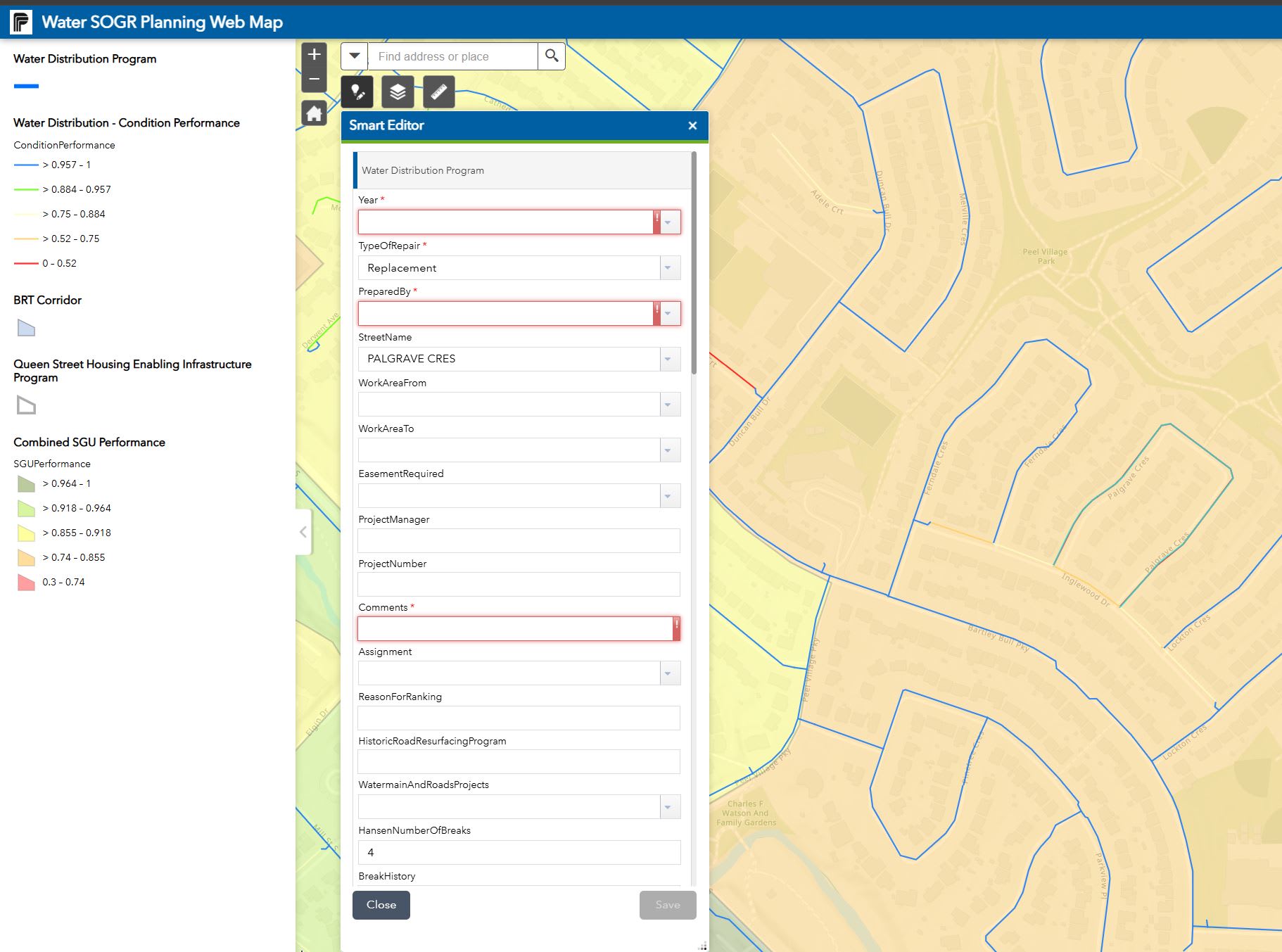This screenshot has width=1282, height=952.
Task: Click the 'Combined SGU Performance' heading
Action: click(89, 442)
